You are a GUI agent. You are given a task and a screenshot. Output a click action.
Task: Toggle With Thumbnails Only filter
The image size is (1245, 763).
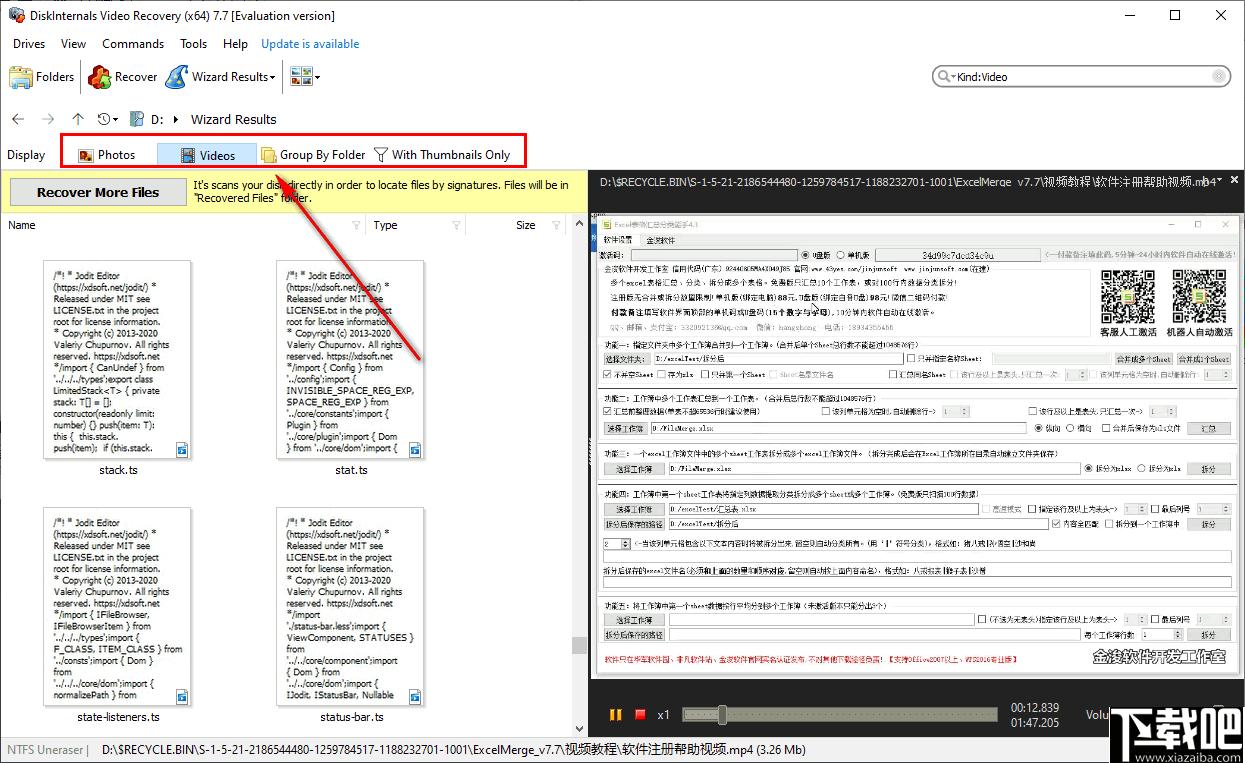click(x=441, y=155)
